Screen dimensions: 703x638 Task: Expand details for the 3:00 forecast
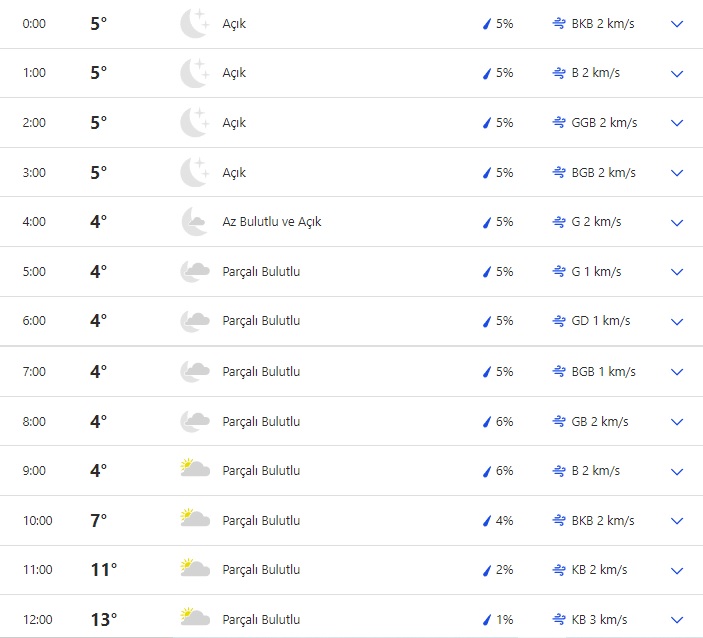click(677, 173)
